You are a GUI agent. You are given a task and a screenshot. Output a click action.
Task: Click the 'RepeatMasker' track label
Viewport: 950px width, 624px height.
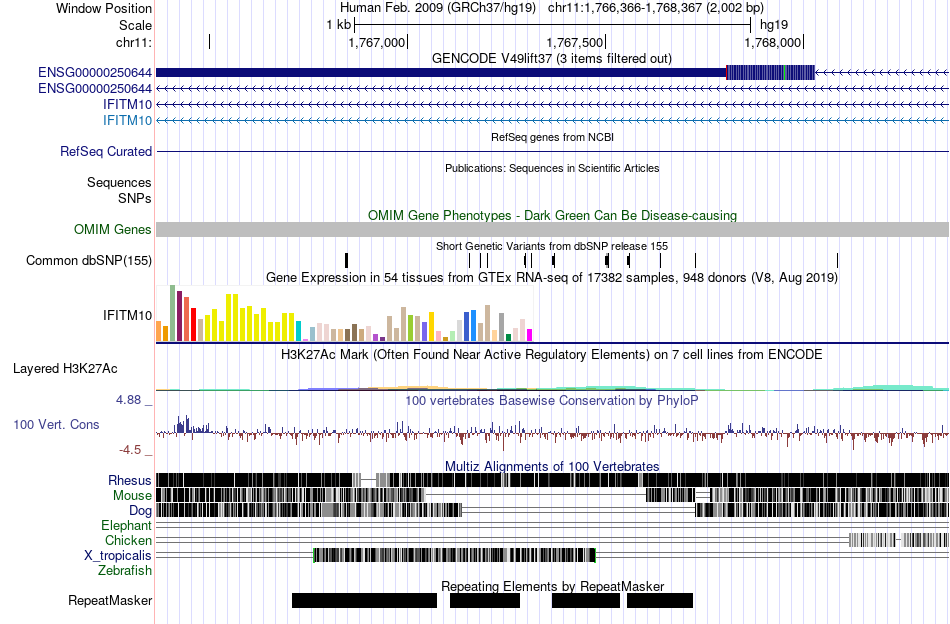tap(110, 601)
